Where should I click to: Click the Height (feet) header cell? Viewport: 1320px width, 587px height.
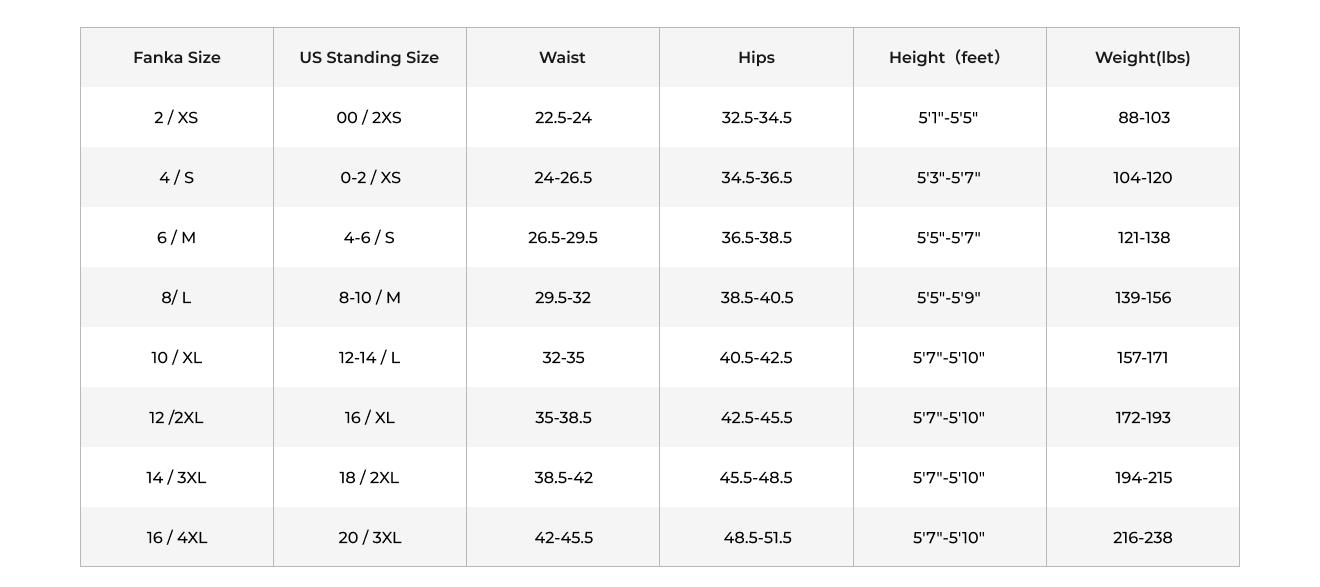(x=948, y=58)
